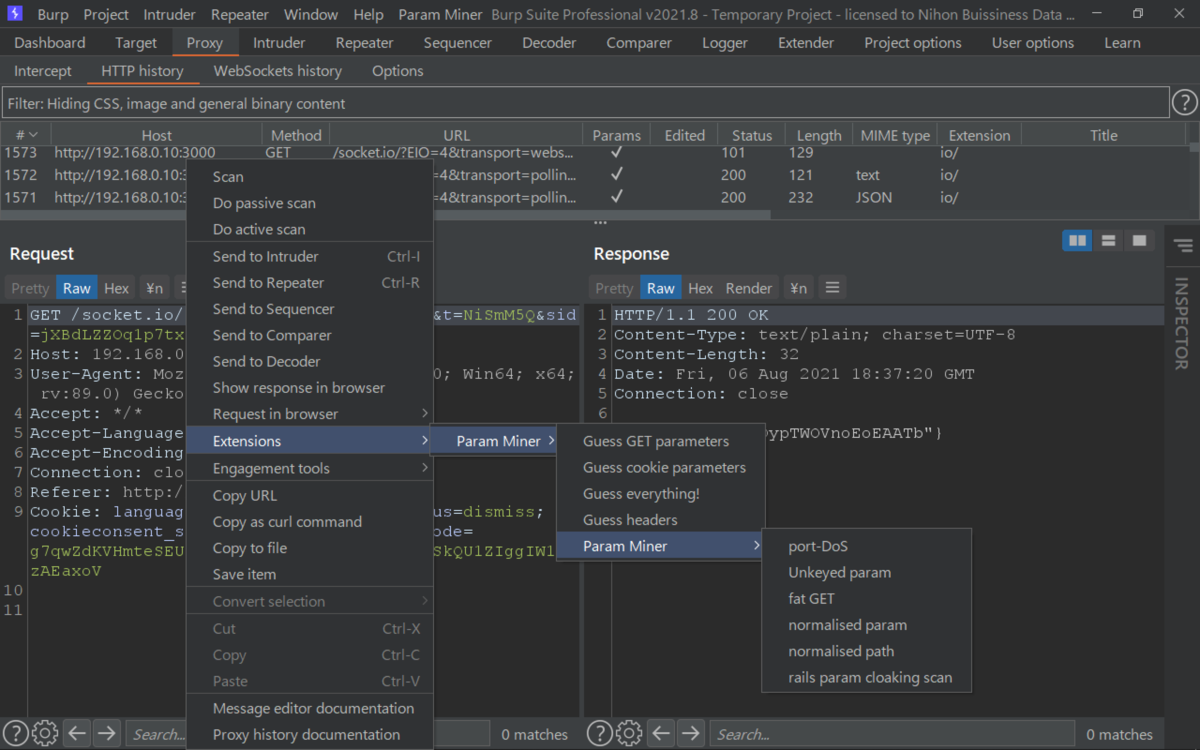1200x750 pixels.
Task: Open Inspector panel lines icon
Action: (x=1182, y=245)
